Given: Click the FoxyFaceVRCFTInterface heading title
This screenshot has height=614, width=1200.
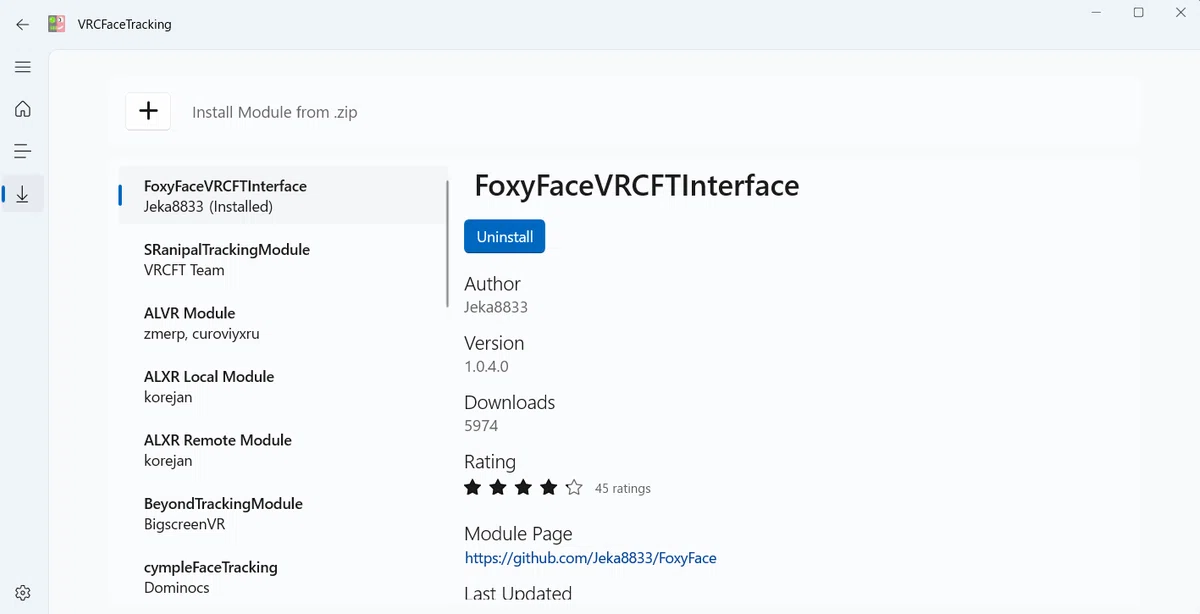Looking at the screenshot, I should click(636, 185).
